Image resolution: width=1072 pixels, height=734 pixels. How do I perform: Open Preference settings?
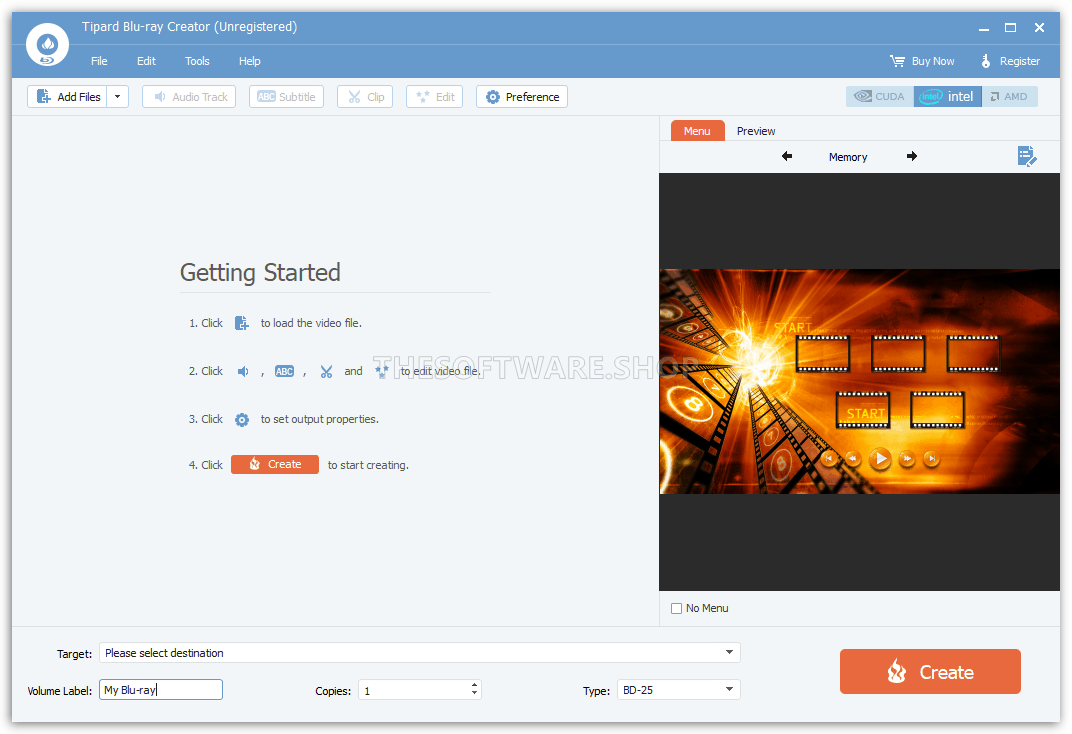pos(522,97)
